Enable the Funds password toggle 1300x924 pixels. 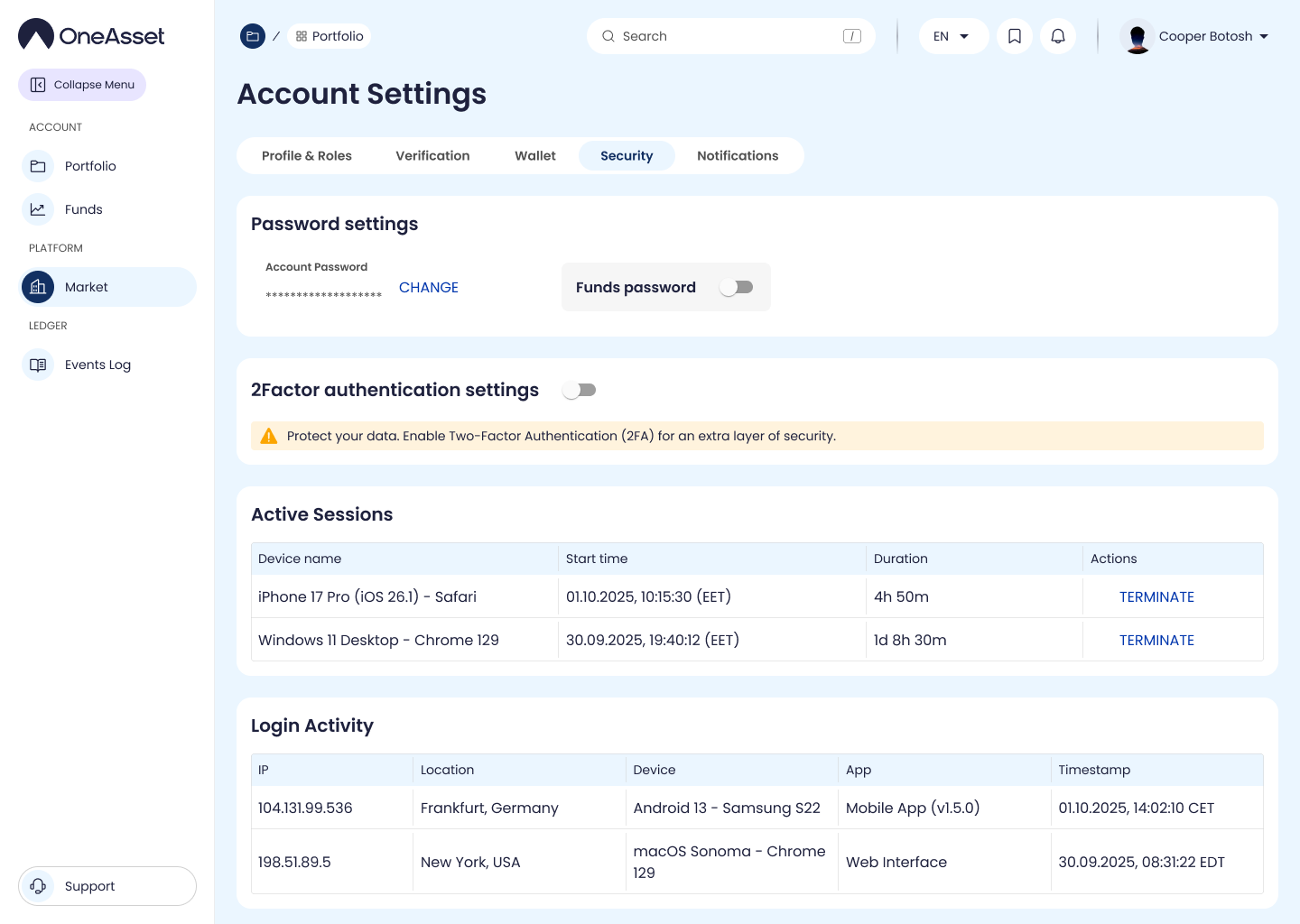tap(736, 287)
